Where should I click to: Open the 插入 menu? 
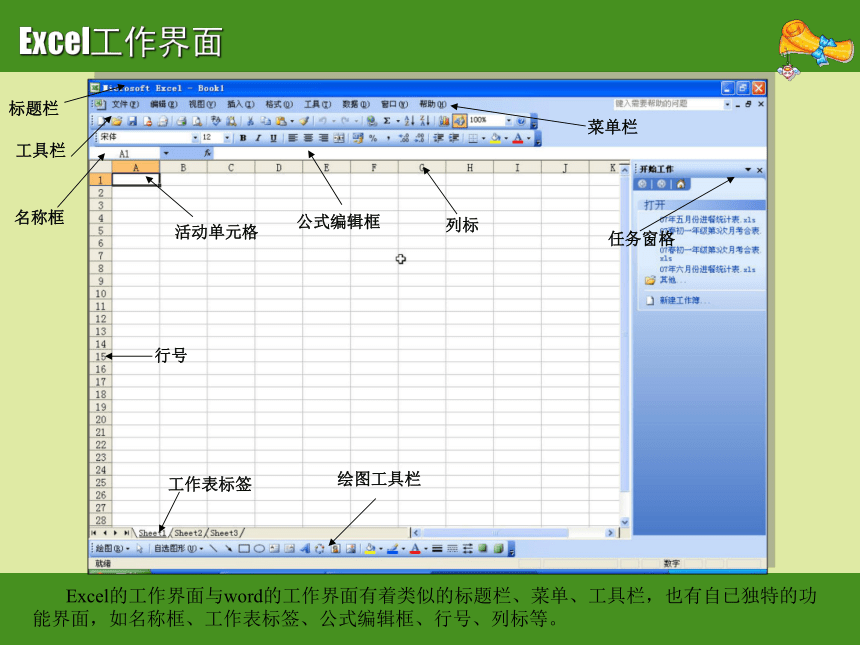pos(240,104)
